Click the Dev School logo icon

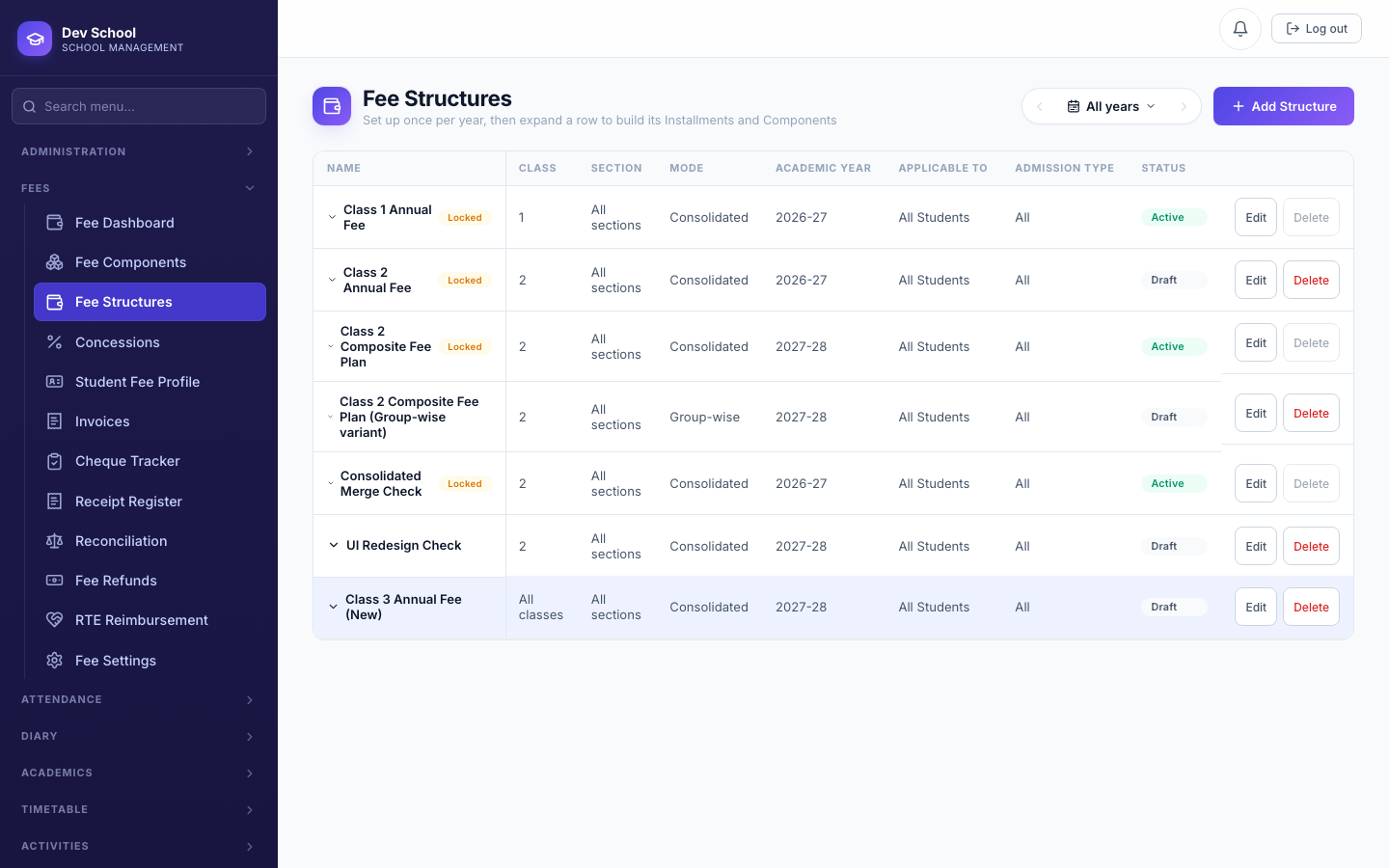click(x=35, y=39)
